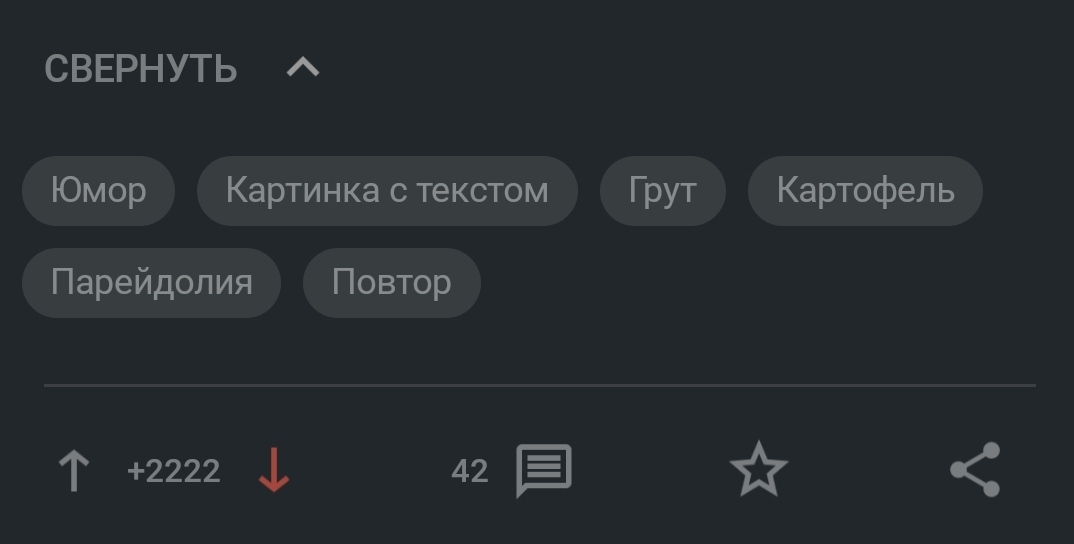Open the Картинка с текстом tag
This screenshot has height=544, width=1074.
[x=387, y=190]
